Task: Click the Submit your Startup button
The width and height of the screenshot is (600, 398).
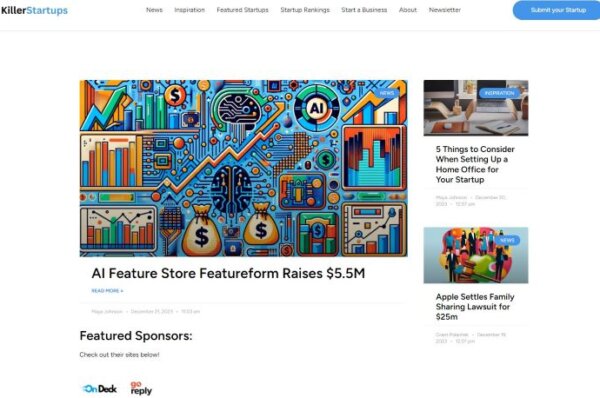Action: coord(558,10)
